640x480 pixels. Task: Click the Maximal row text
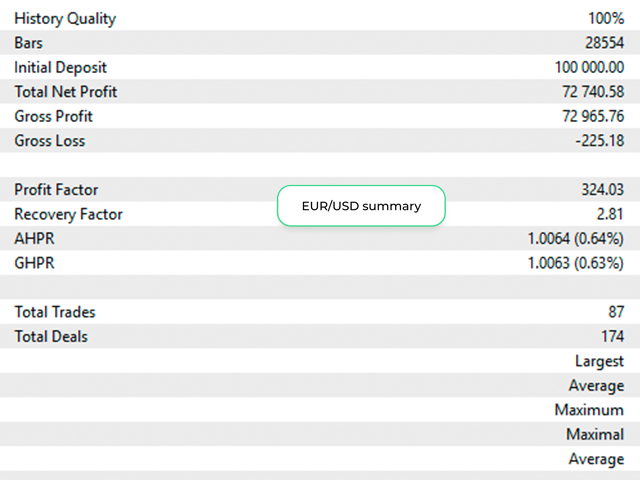595,435
